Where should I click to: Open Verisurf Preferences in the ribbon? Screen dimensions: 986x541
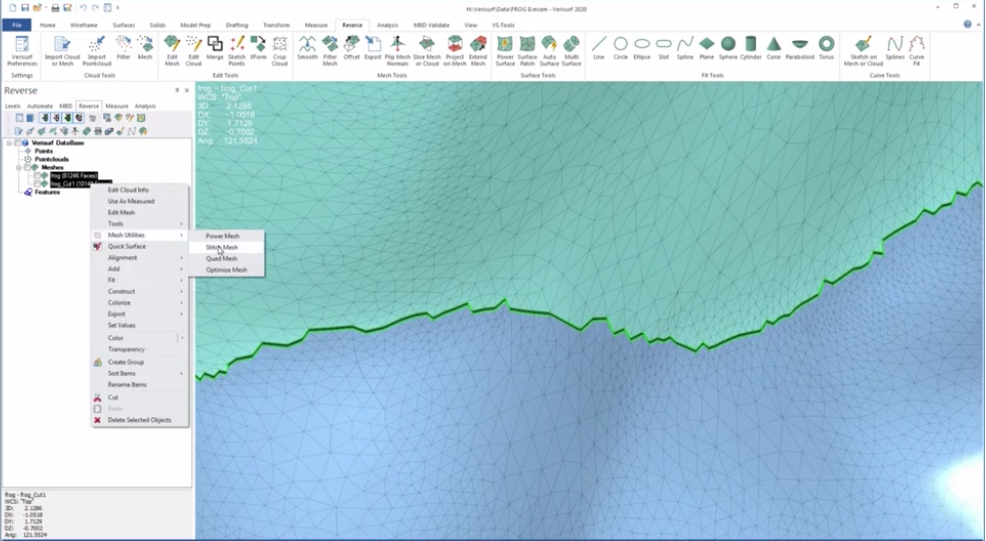[x=22, y=50]
